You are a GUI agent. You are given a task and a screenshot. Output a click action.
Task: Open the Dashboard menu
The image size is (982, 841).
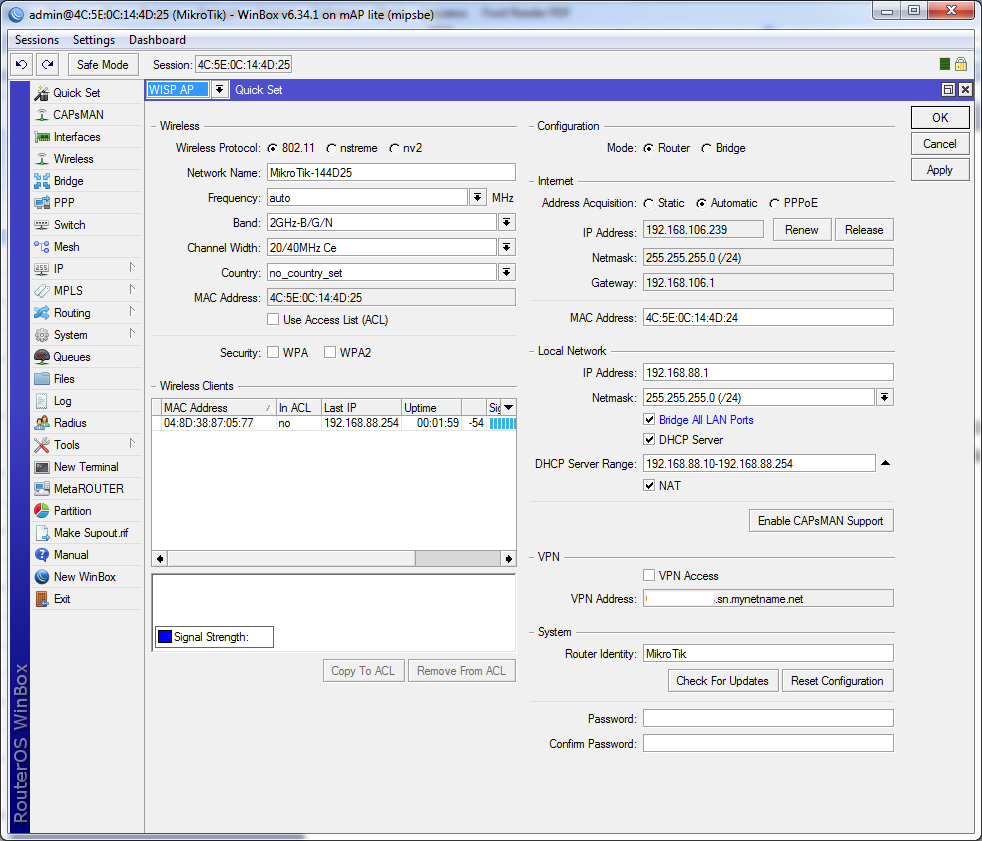point(157,40)
